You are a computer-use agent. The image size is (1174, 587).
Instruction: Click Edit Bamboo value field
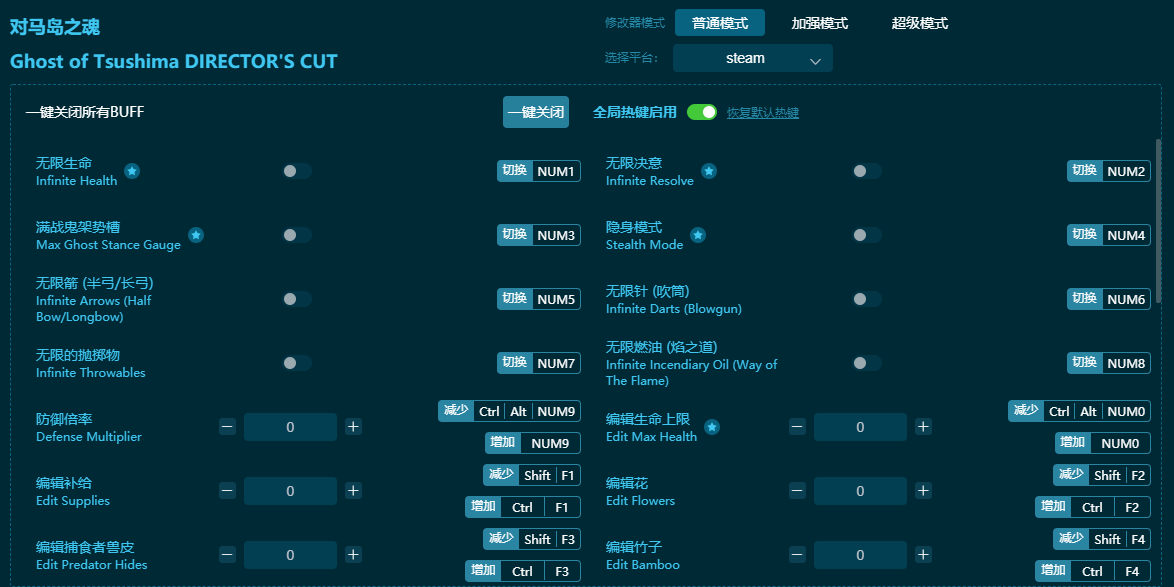[860, 555]
